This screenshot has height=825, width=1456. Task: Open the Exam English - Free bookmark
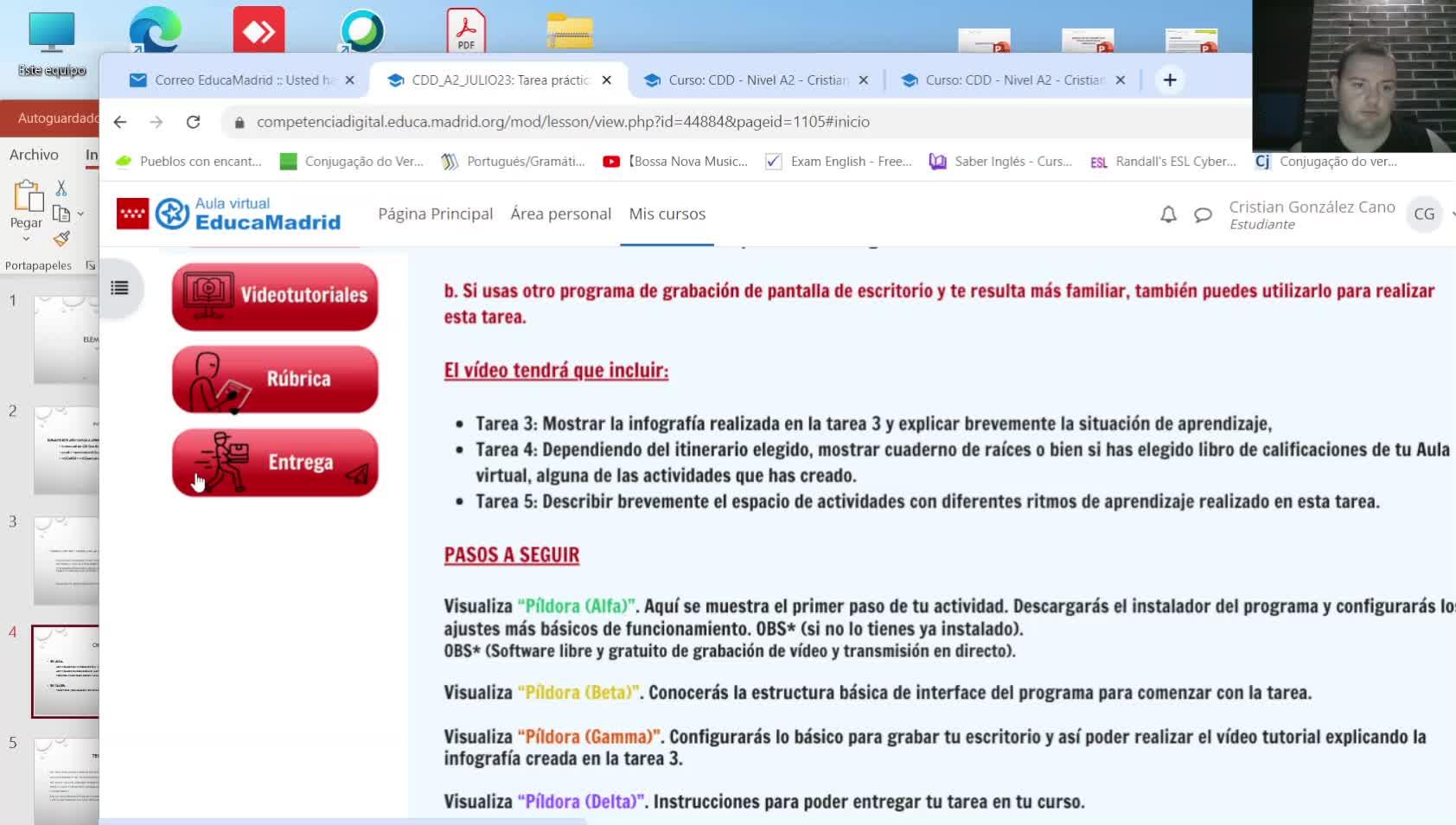pos(839,161)
